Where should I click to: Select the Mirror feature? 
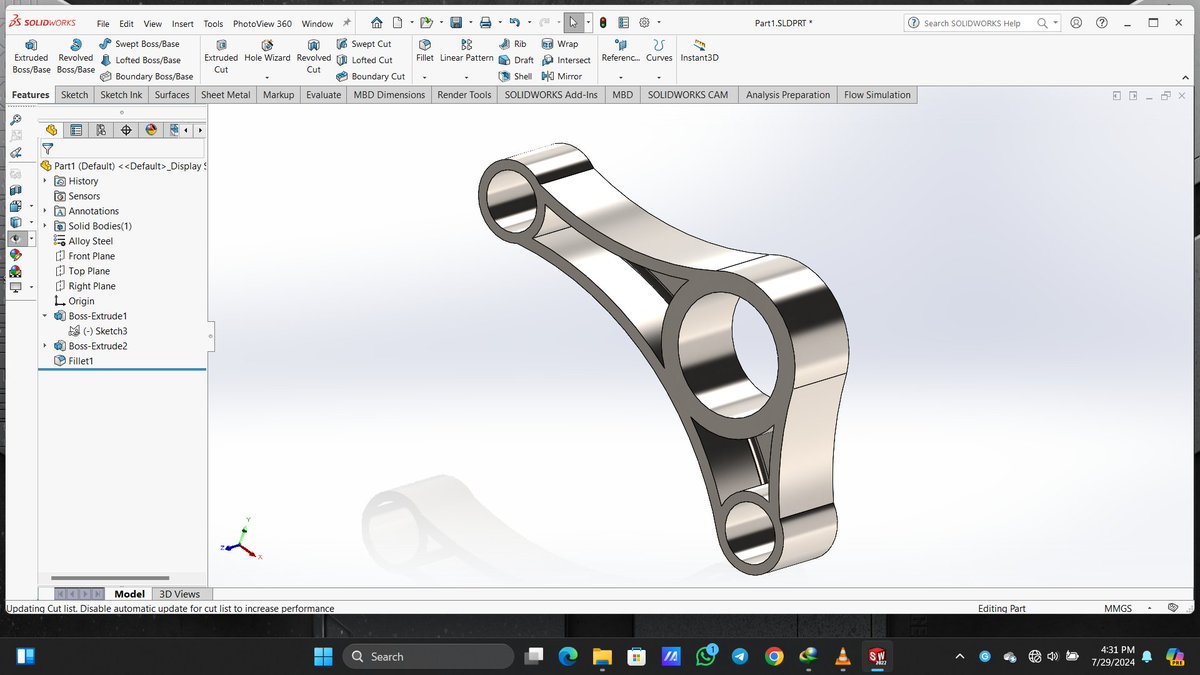pos(562,76)
